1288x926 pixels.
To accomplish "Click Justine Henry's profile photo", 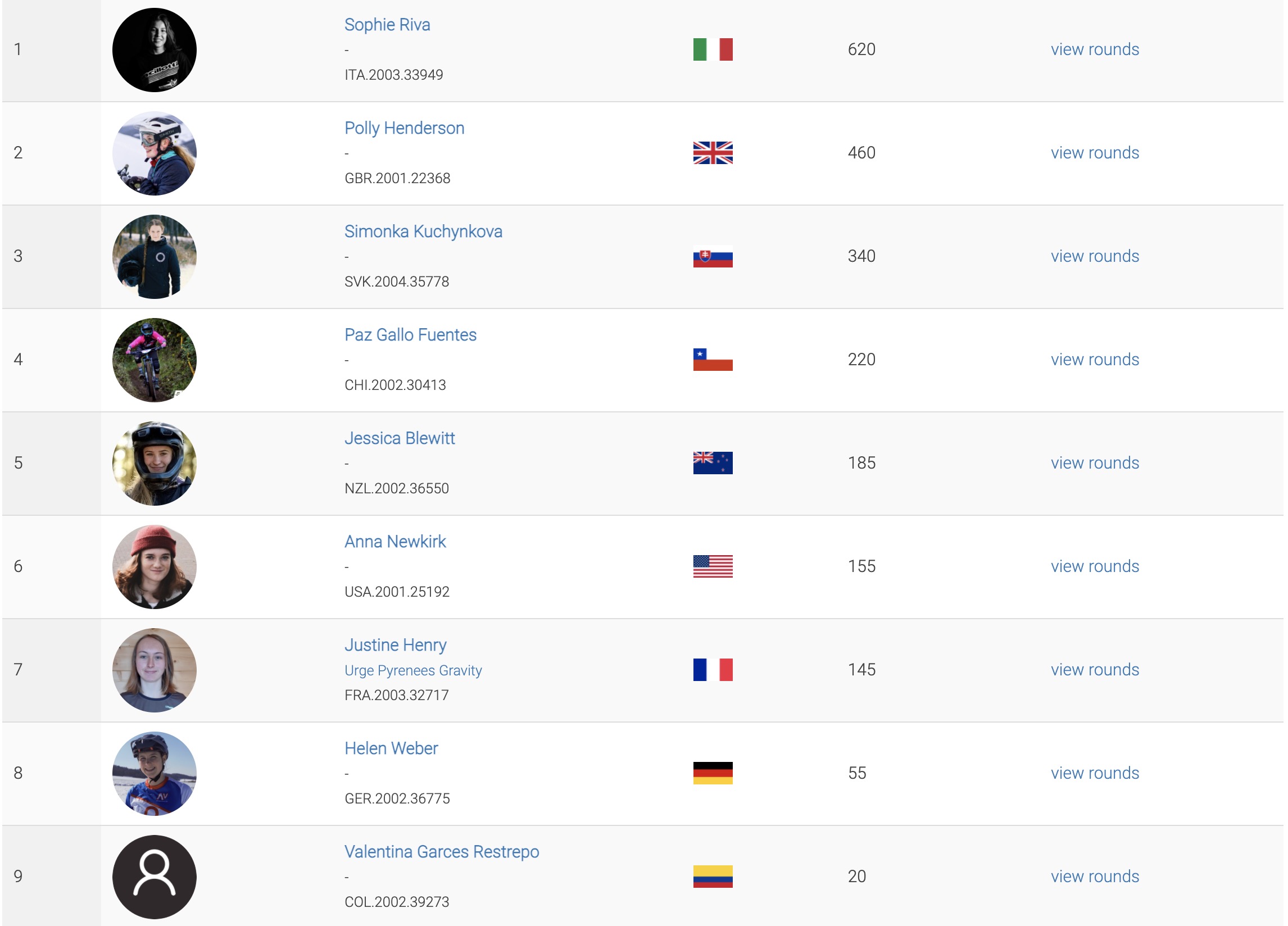I will (155, 670).
